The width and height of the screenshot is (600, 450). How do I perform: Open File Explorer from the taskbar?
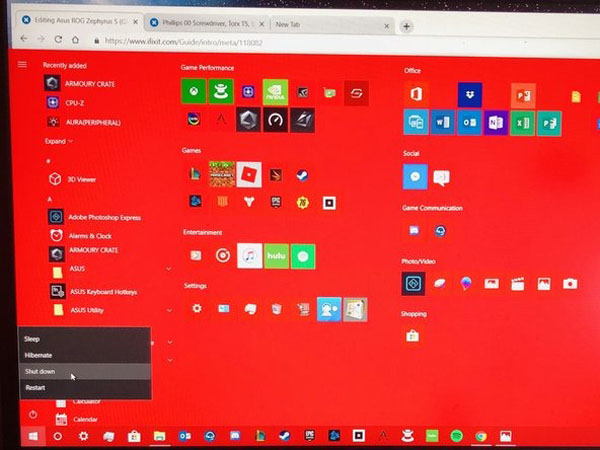[x=159, y=436]
